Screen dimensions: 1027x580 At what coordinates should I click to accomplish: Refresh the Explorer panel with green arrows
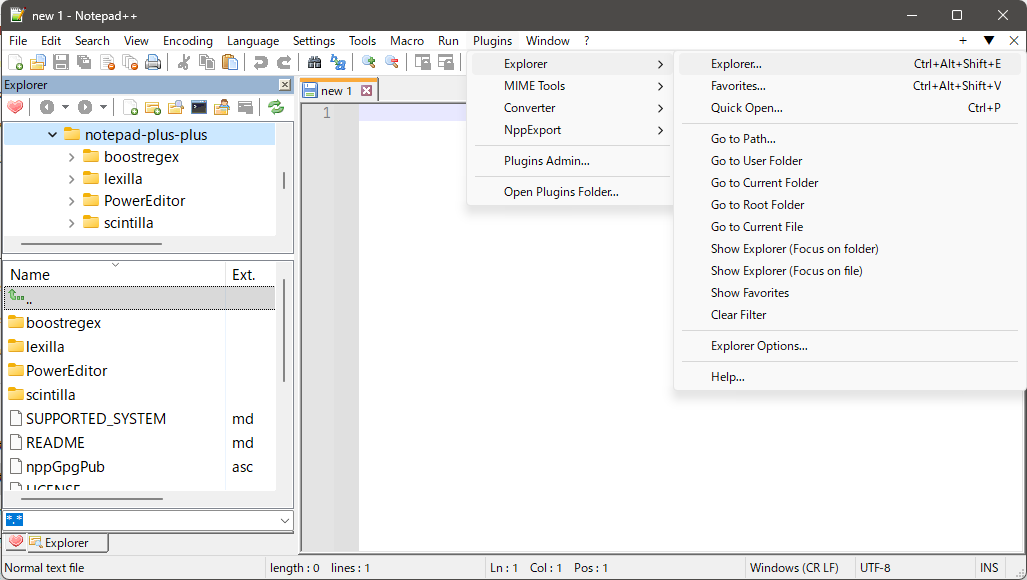276,107
